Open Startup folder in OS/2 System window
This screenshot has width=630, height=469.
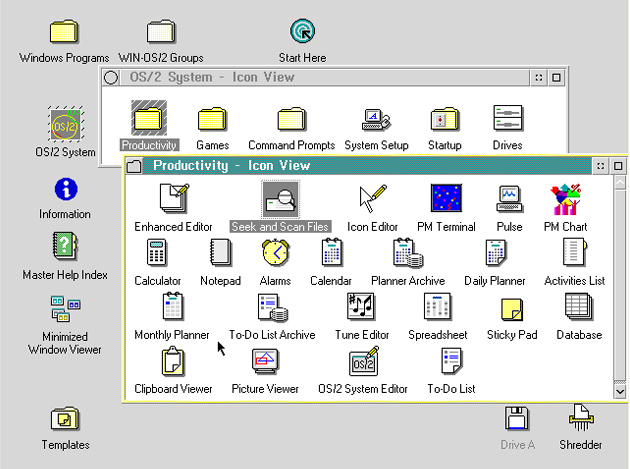point(444,119)
